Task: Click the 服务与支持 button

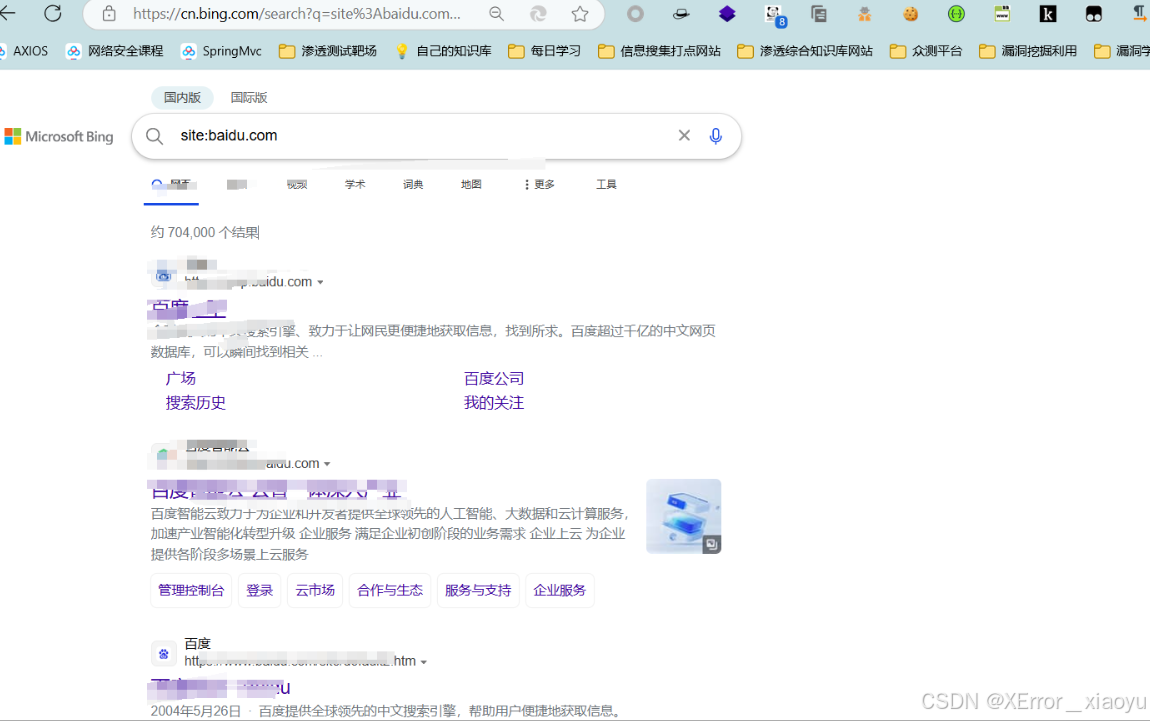Action: [477, 590]
